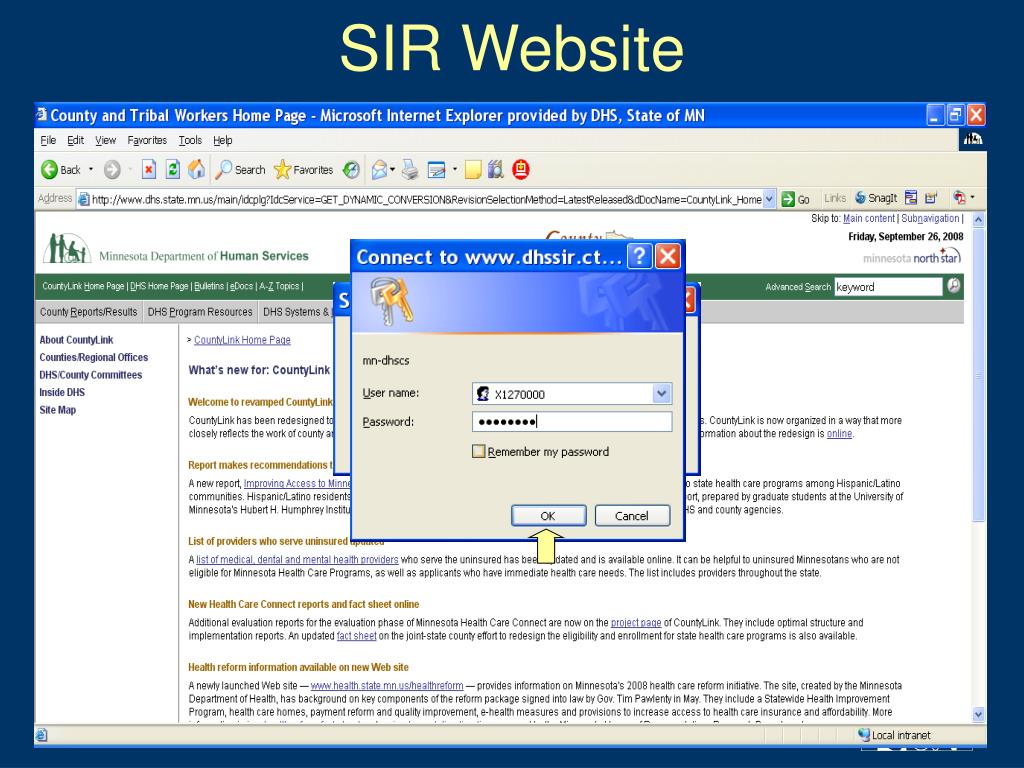
Task: Click the Local intranet zone icon
Action: tap(863, 735)
